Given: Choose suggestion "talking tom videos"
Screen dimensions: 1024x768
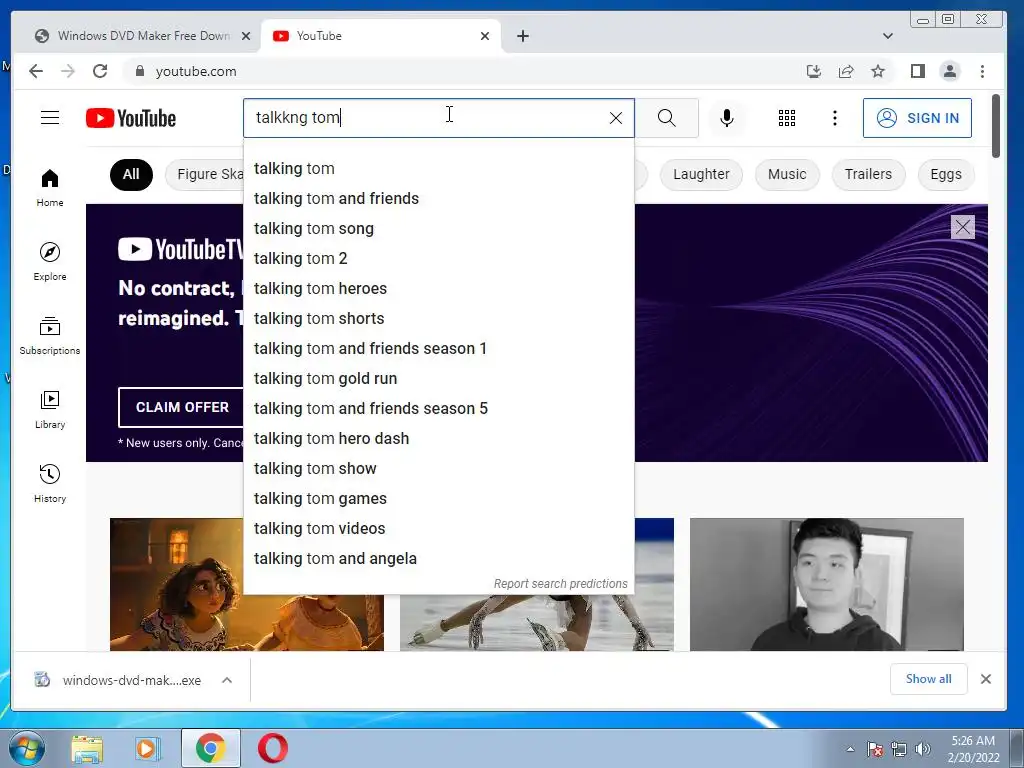Looking at the screenshot, I should point(438,529).
